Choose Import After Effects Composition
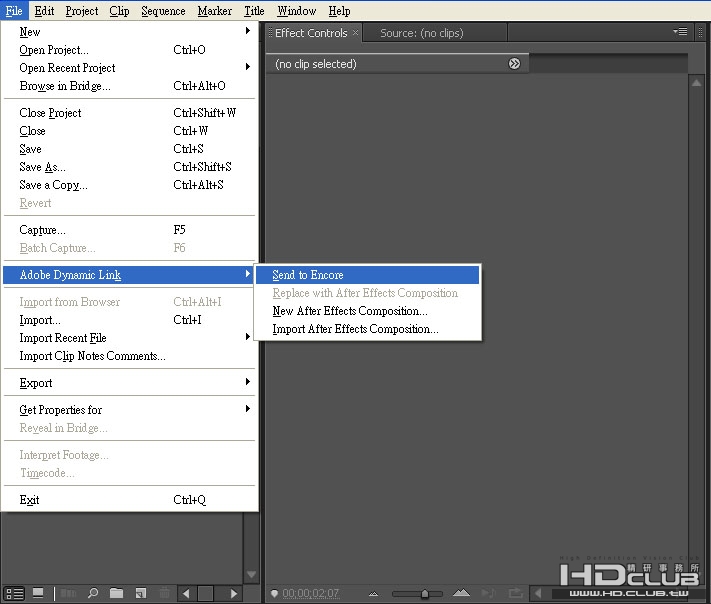The image size is (711, 604). click(x=367, y=329)
